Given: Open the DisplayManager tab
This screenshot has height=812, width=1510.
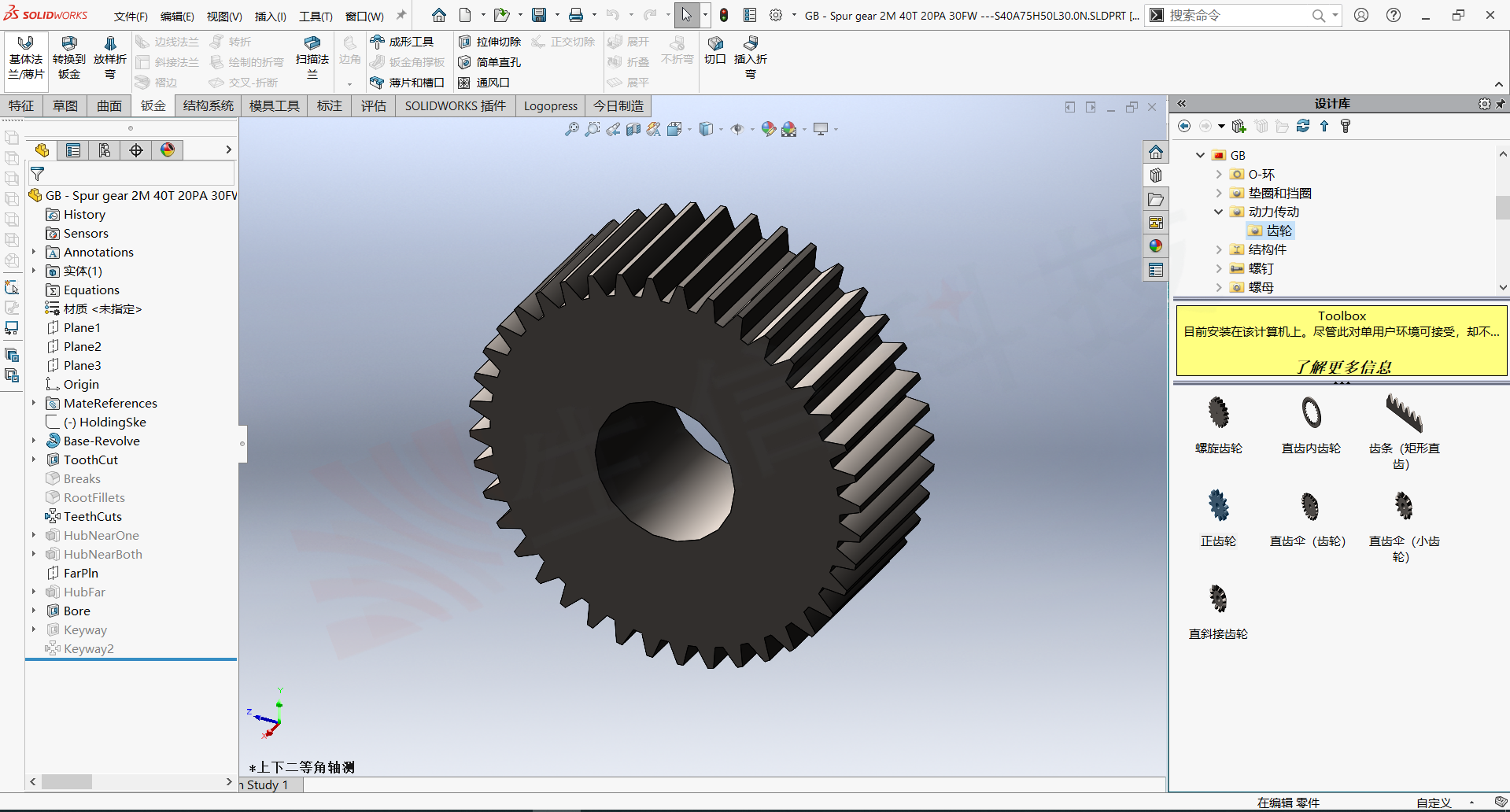Looking at the screenshot, I should pos(168,150).
